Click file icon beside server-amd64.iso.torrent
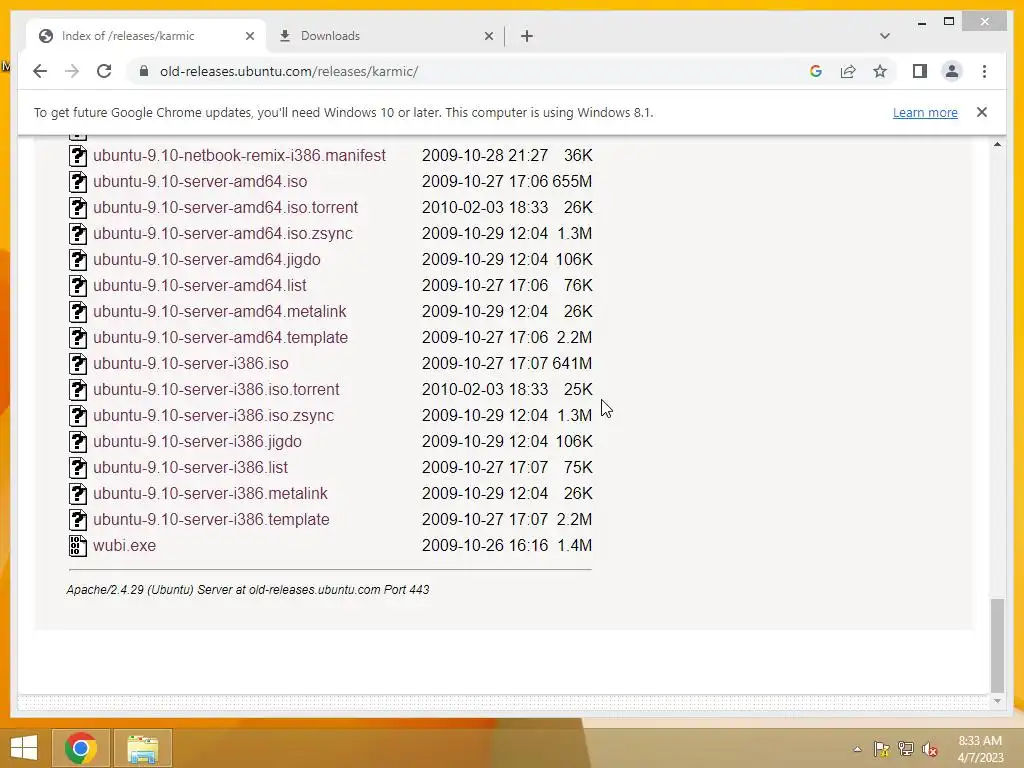Image resolution: width=1024 pixels, height=768 pixels. (x=78, y=208)
